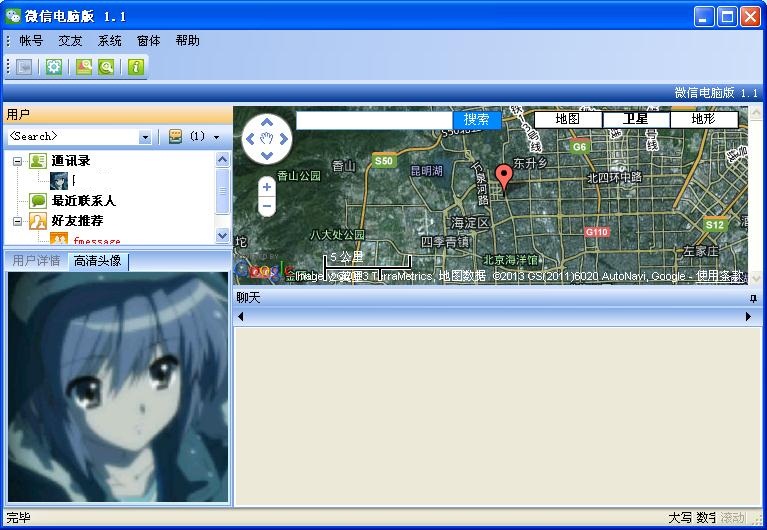Select fmessage in the user tree
This screenshot has height=530, width=767.
[x=97, y=240]
